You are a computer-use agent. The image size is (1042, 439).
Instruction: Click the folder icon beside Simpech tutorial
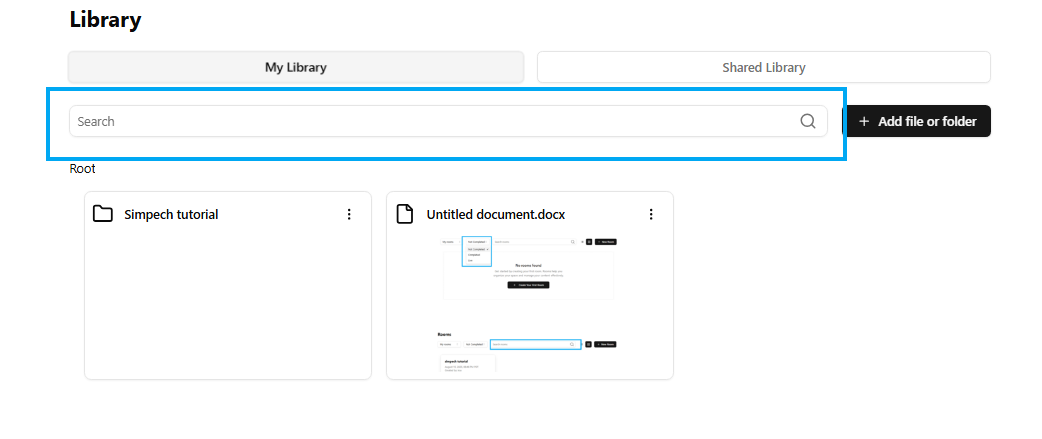[x=102, y=214]
